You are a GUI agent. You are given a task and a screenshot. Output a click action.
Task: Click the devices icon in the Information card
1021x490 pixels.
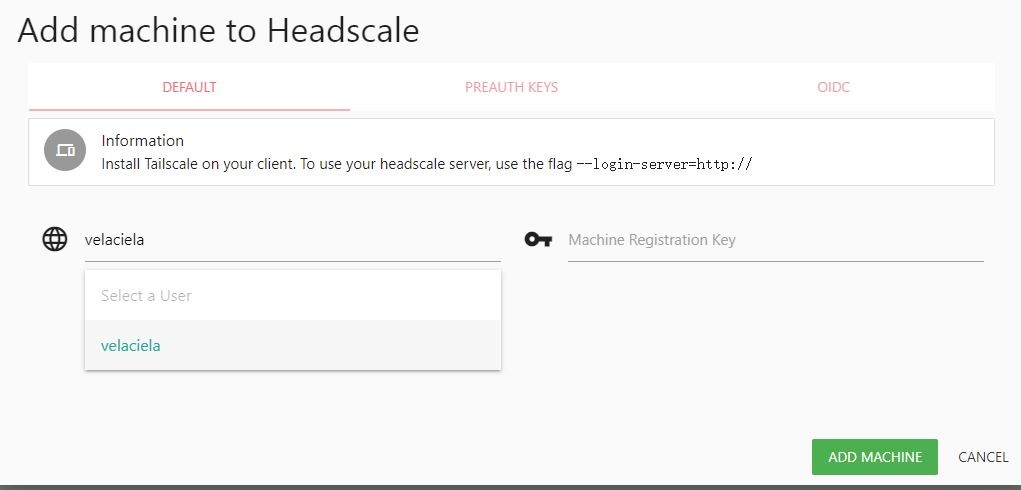coord(64,150)
